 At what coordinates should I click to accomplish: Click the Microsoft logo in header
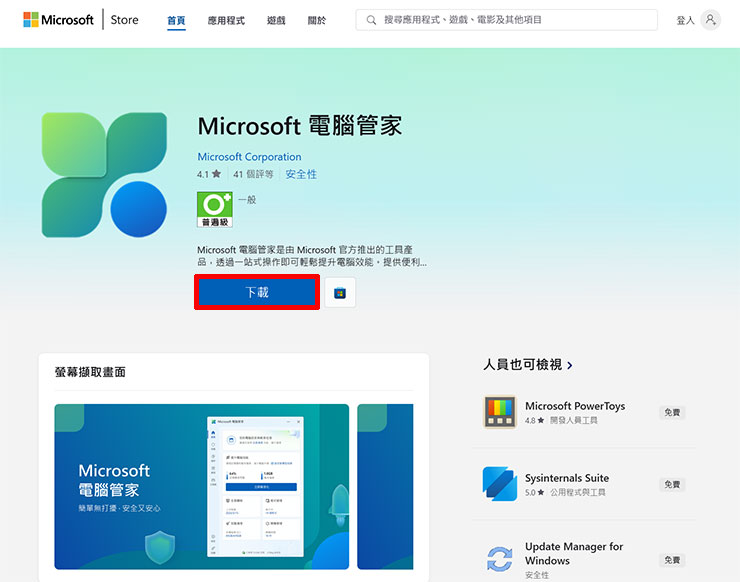59,20
